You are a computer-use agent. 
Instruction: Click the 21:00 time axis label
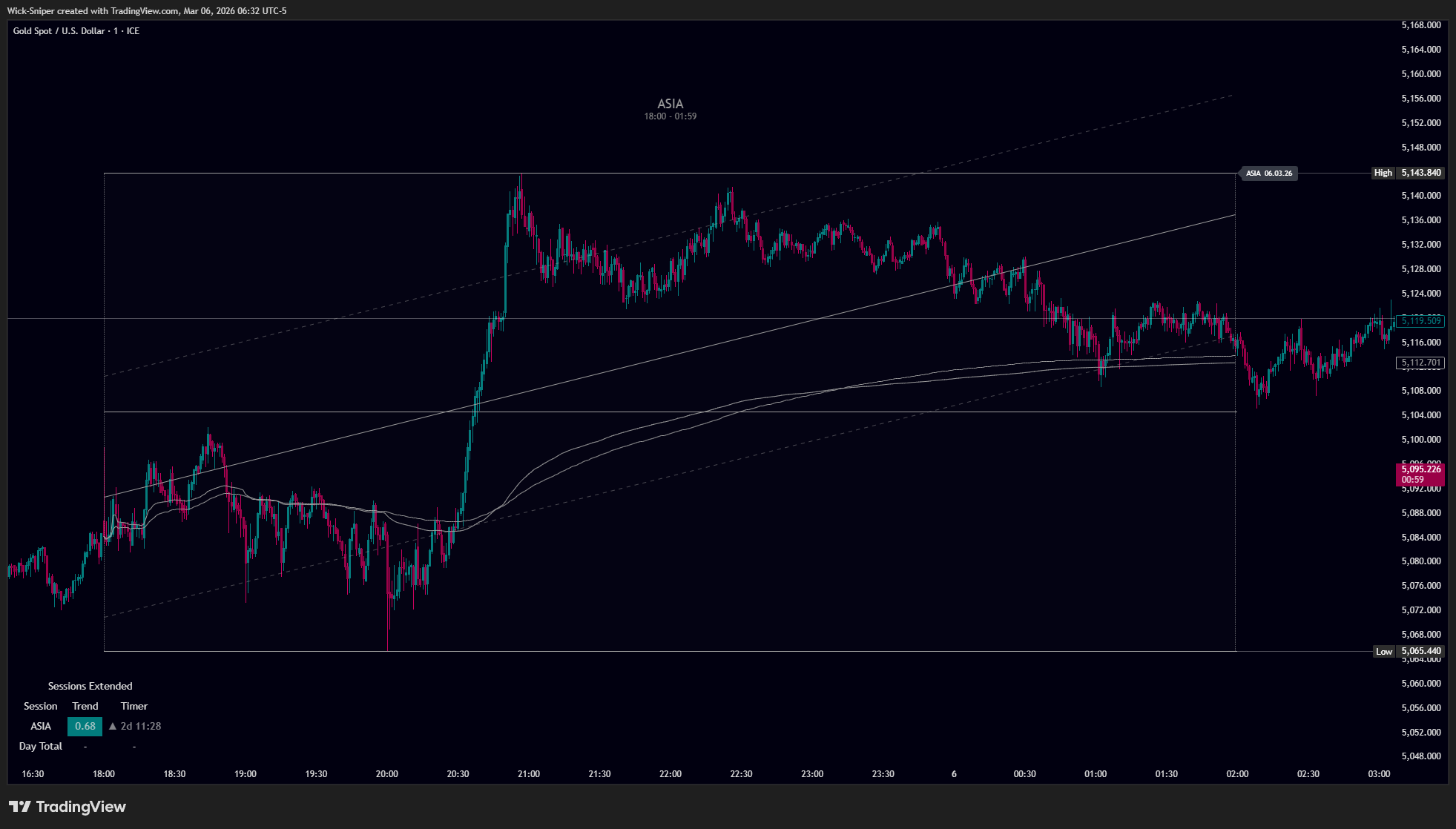[528, 773]
